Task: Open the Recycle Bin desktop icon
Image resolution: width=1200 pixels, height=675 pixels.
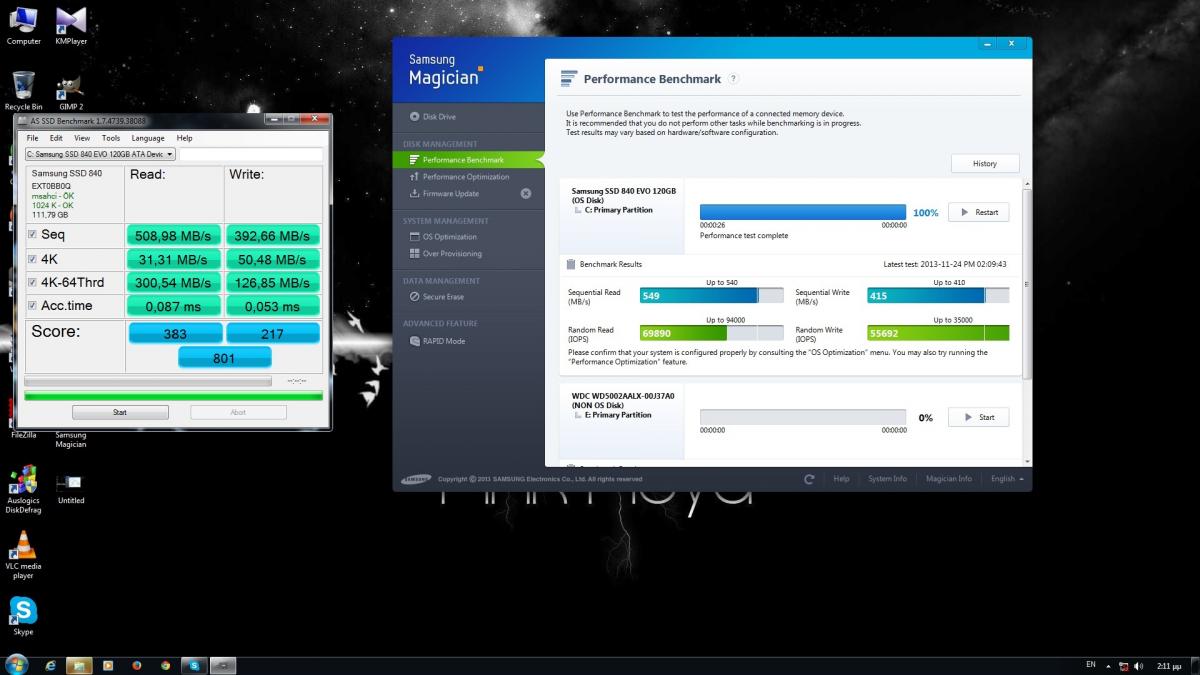Action: coord(23,91)
